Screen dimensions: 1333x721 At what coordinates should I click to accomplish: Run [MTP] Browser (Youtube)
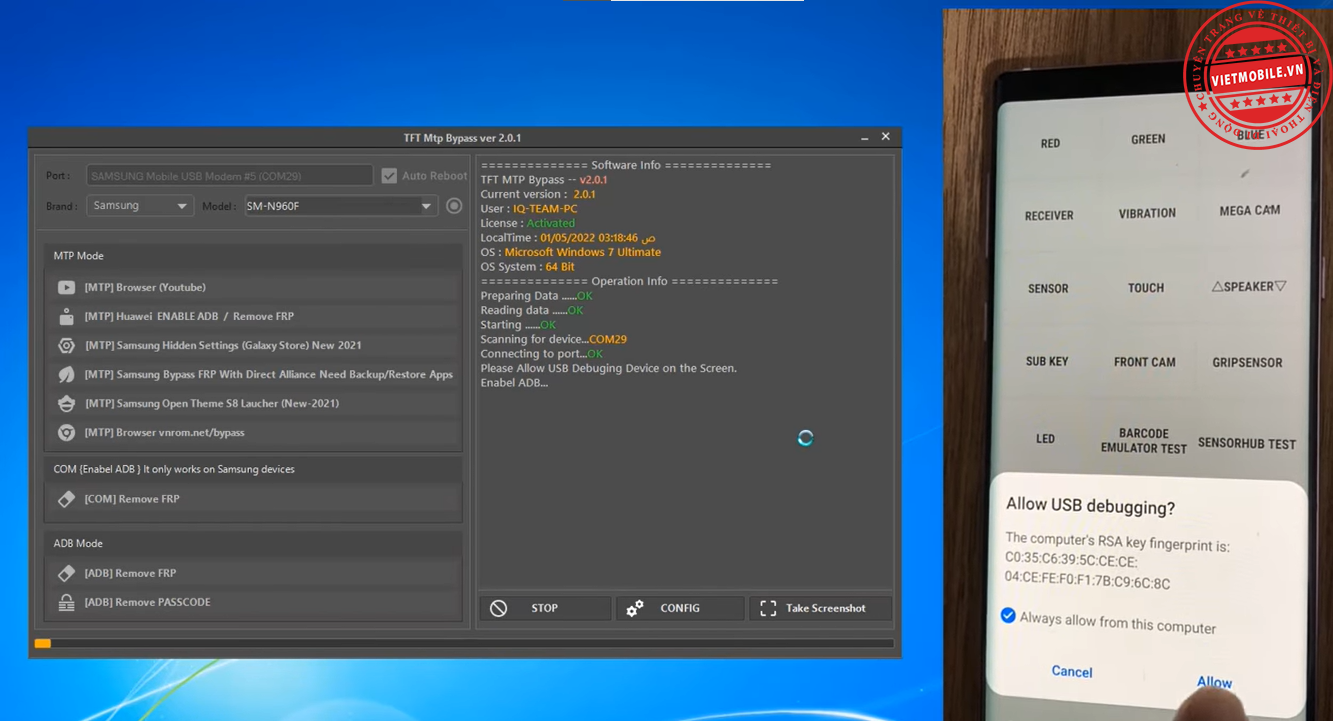254,288
